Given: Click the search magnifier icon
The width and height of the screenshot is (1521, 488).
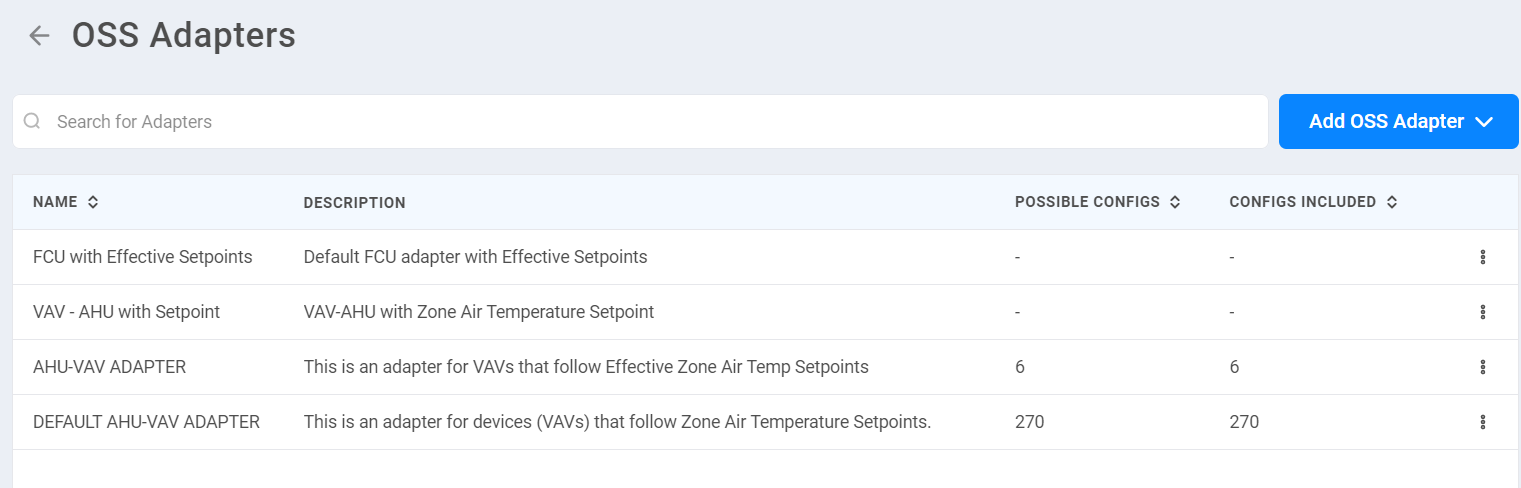Looking at the screenshot, I should (32, 121).
